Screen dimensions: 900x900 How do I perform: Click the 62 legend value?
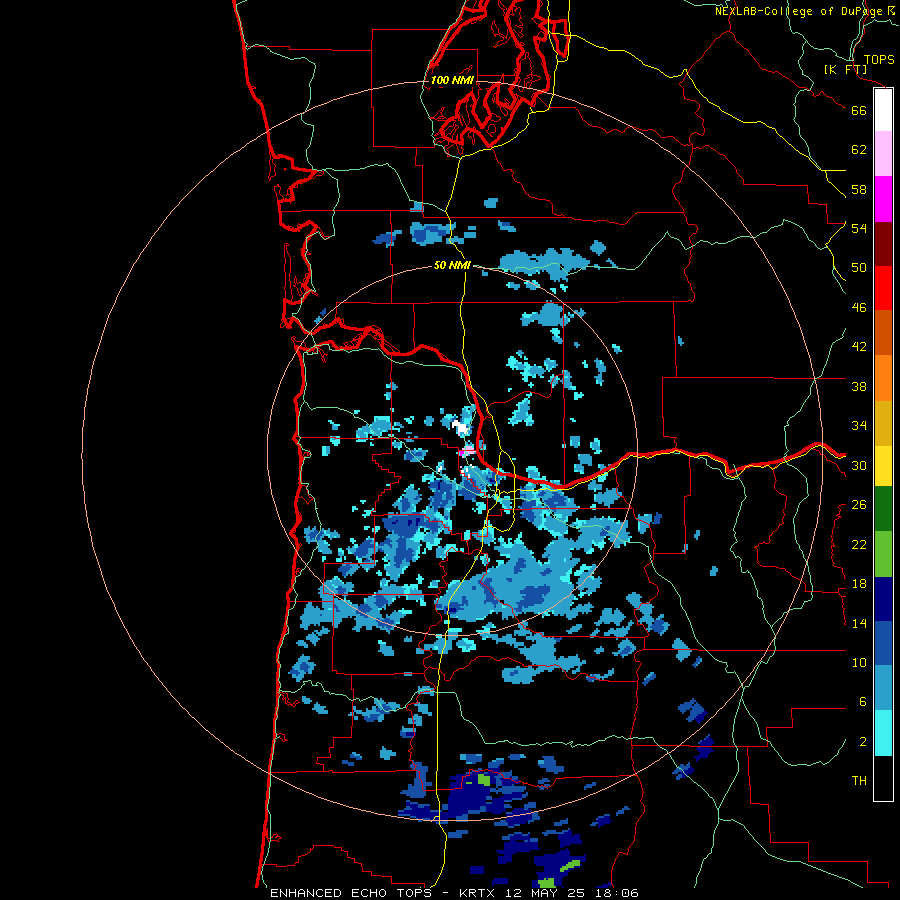859,150
